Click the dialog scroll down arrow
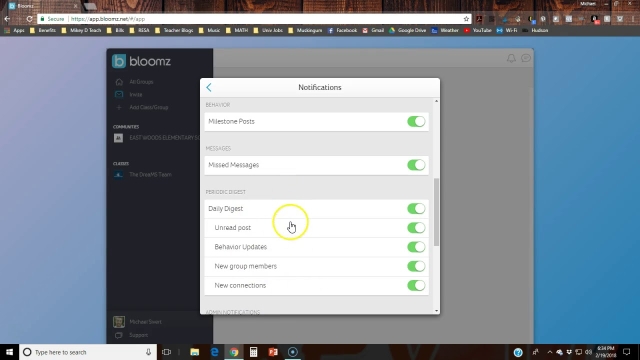Screen dimensions: 640x360 pyautogui.click(x=436, y=311)
